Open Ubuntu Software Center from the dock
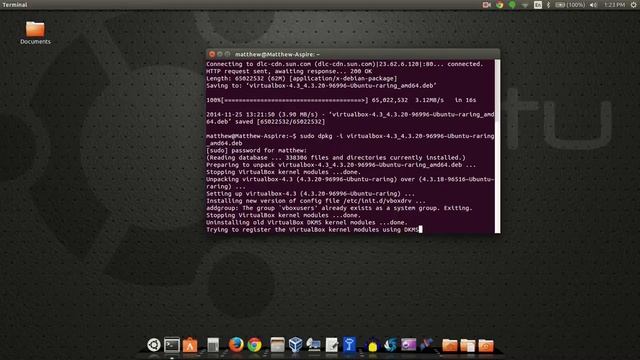 pos(190,345)
